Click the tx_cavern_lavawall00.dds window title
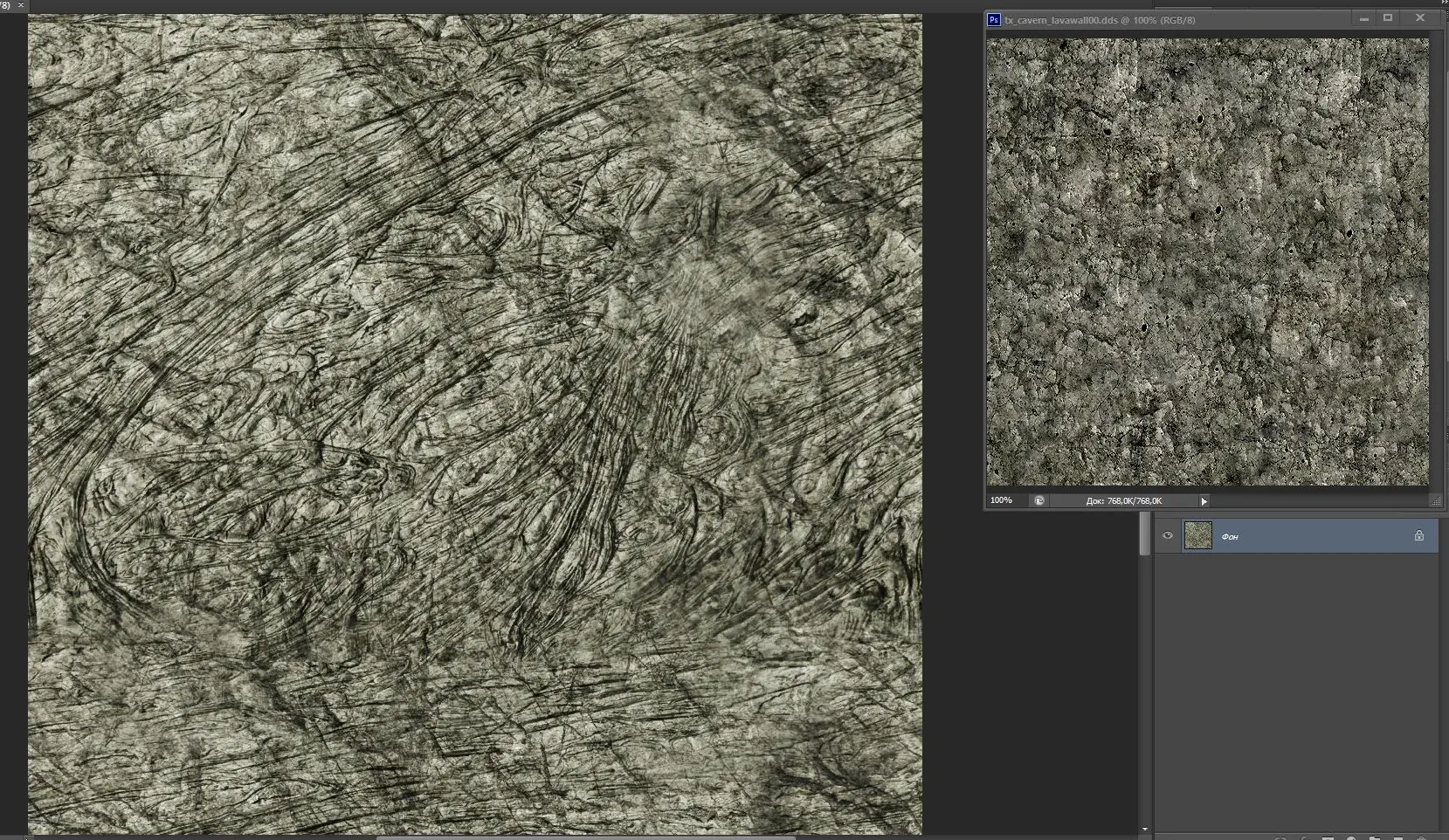 click(x=1100, y=19)
